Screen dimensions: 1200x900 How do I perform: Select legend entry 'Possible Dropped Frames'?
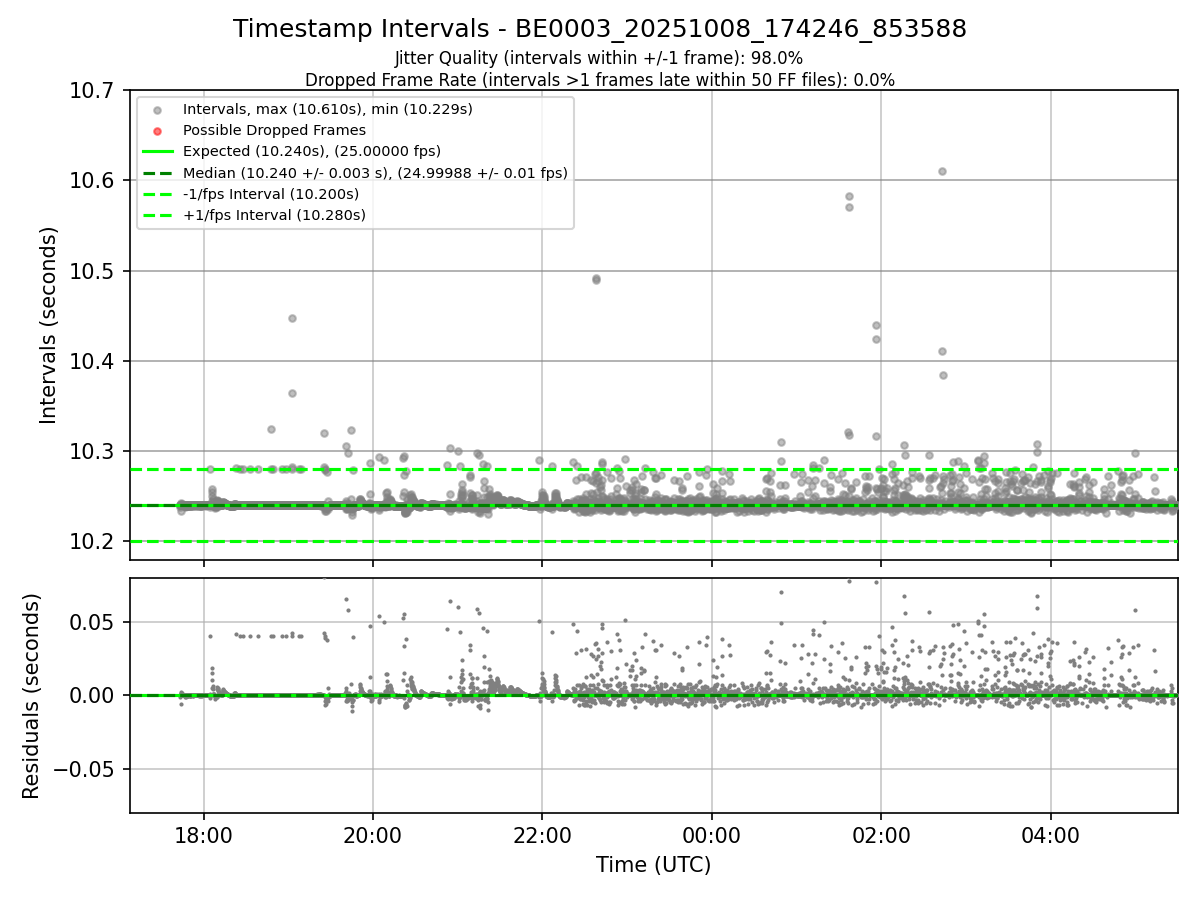pyautogui.click(x=274, y=130)
